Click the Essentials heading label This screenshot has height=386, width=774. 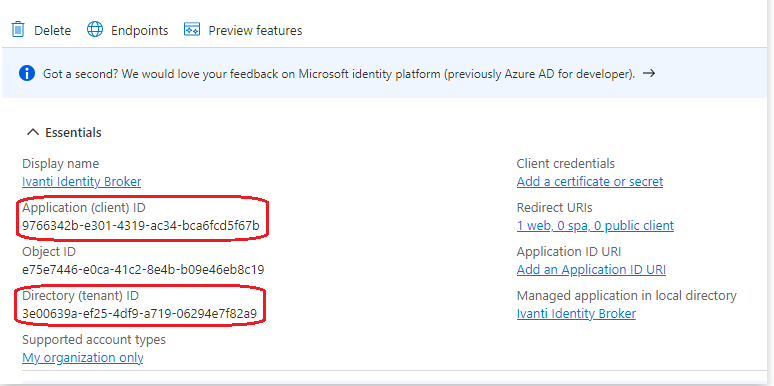point(74,132)
